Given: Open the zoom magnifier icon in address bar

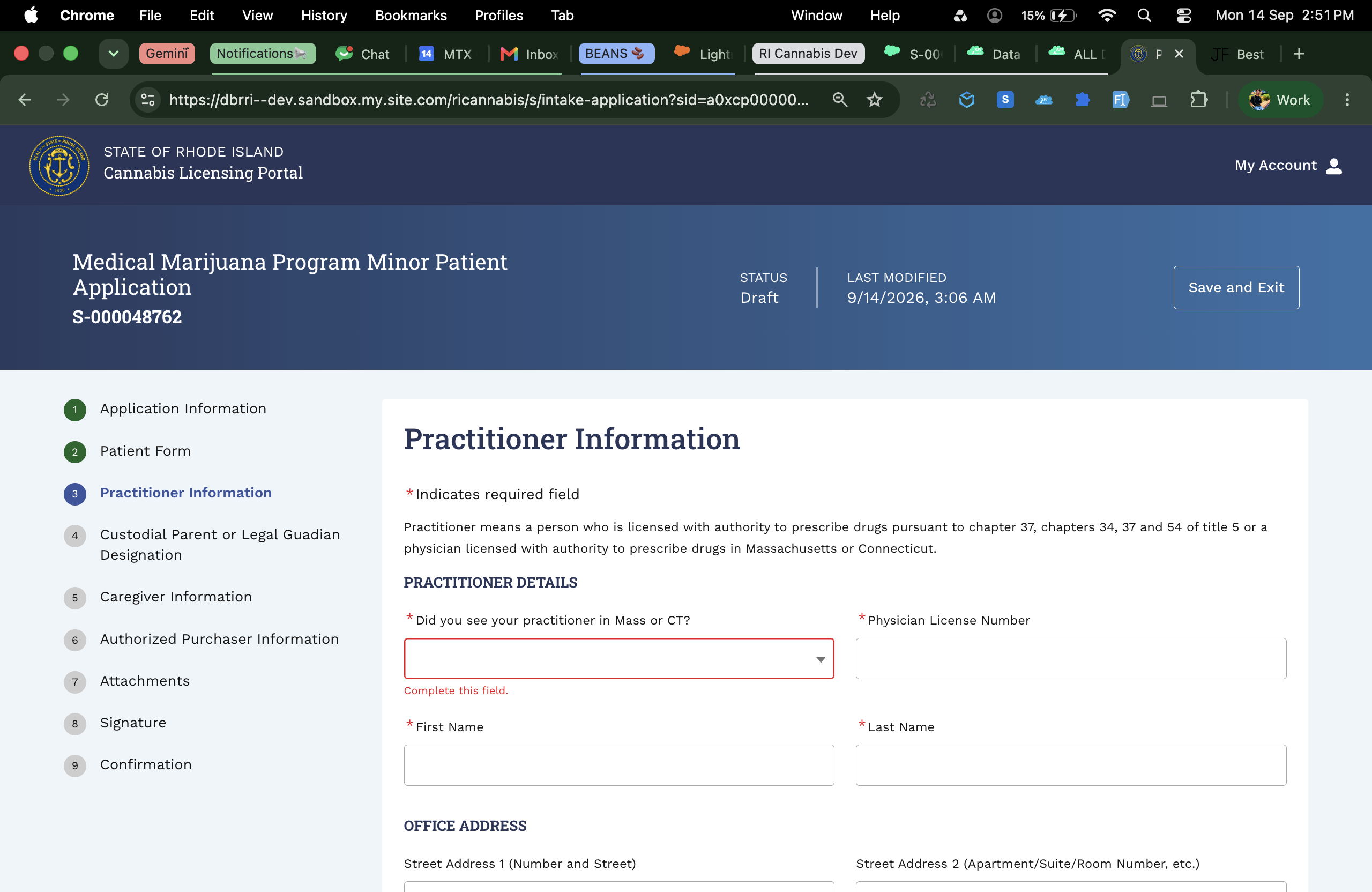Looking at the screenshot, I should coord(840,100).
